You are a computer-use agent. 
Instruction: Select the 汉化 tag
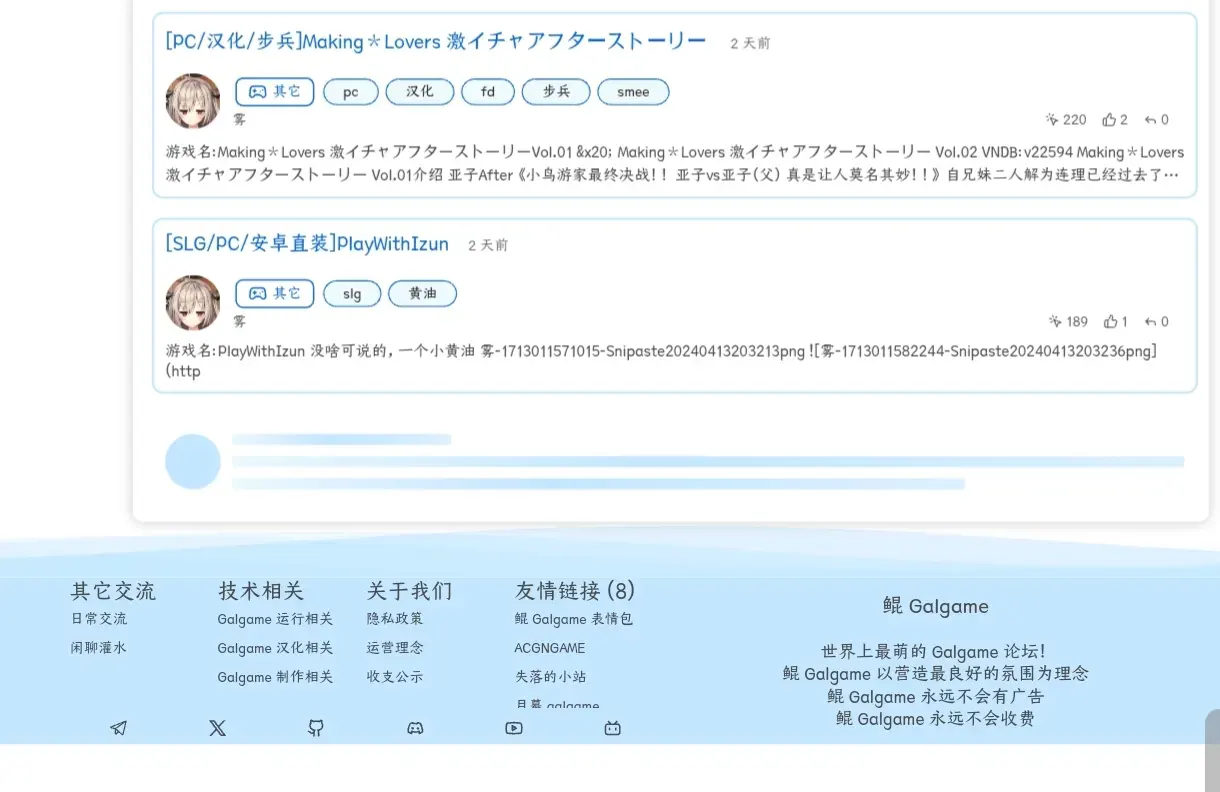click(420, 92)
